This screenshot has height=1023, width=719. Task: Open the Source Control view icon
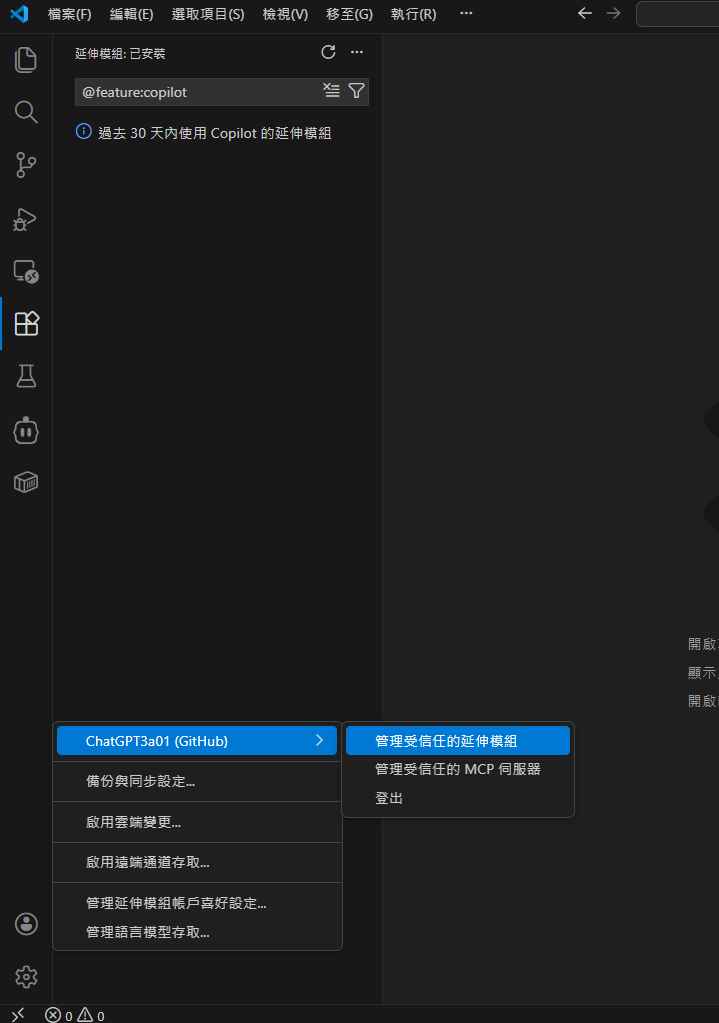click(25, 164)
